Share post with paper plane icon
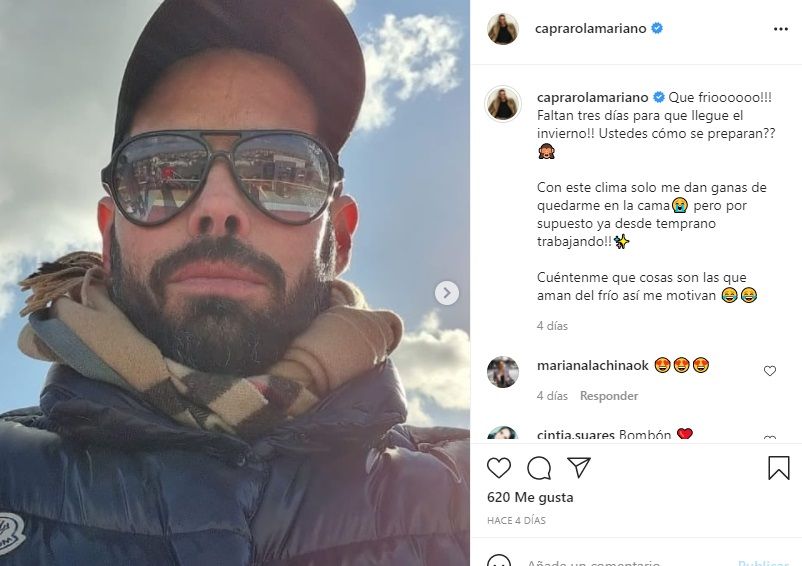The height and width of the screenshot is (566, 802). (x=579, y=467)
